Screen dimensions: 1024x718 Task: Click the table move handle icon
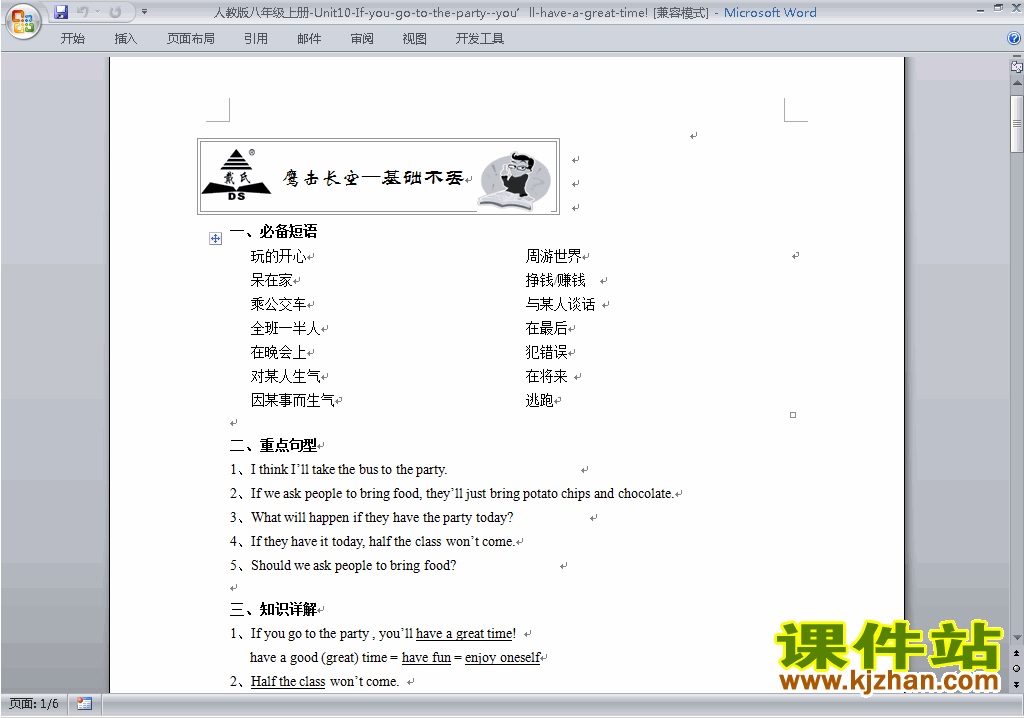tap(216, 238)
